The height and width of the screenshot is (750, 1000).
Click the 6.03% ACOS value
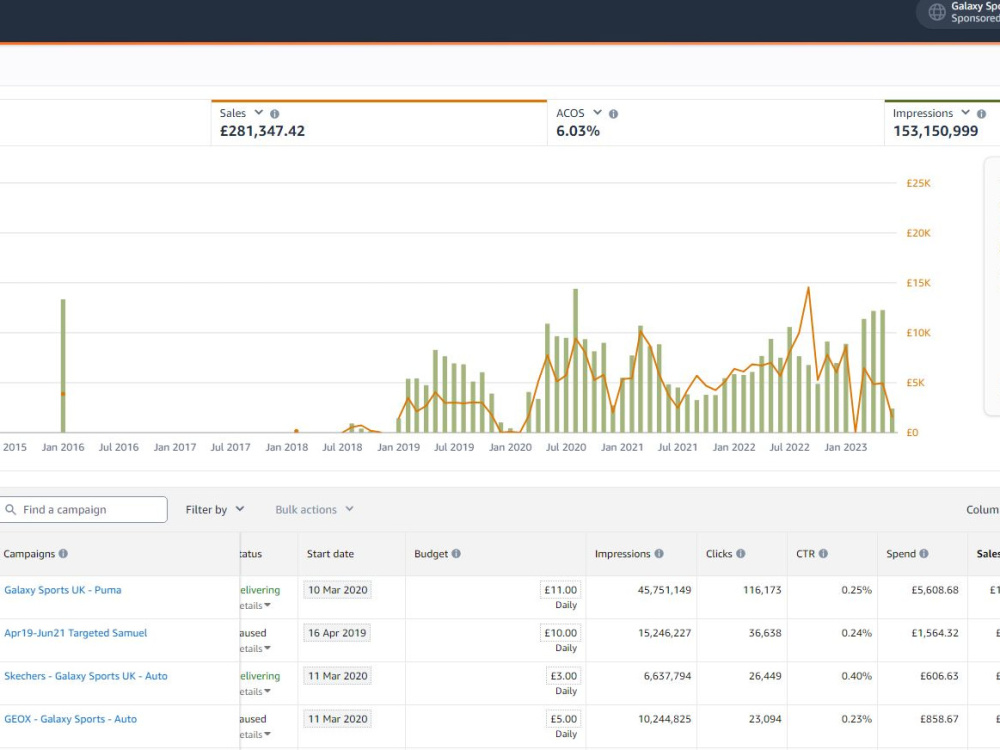click(x=578, y=131)
